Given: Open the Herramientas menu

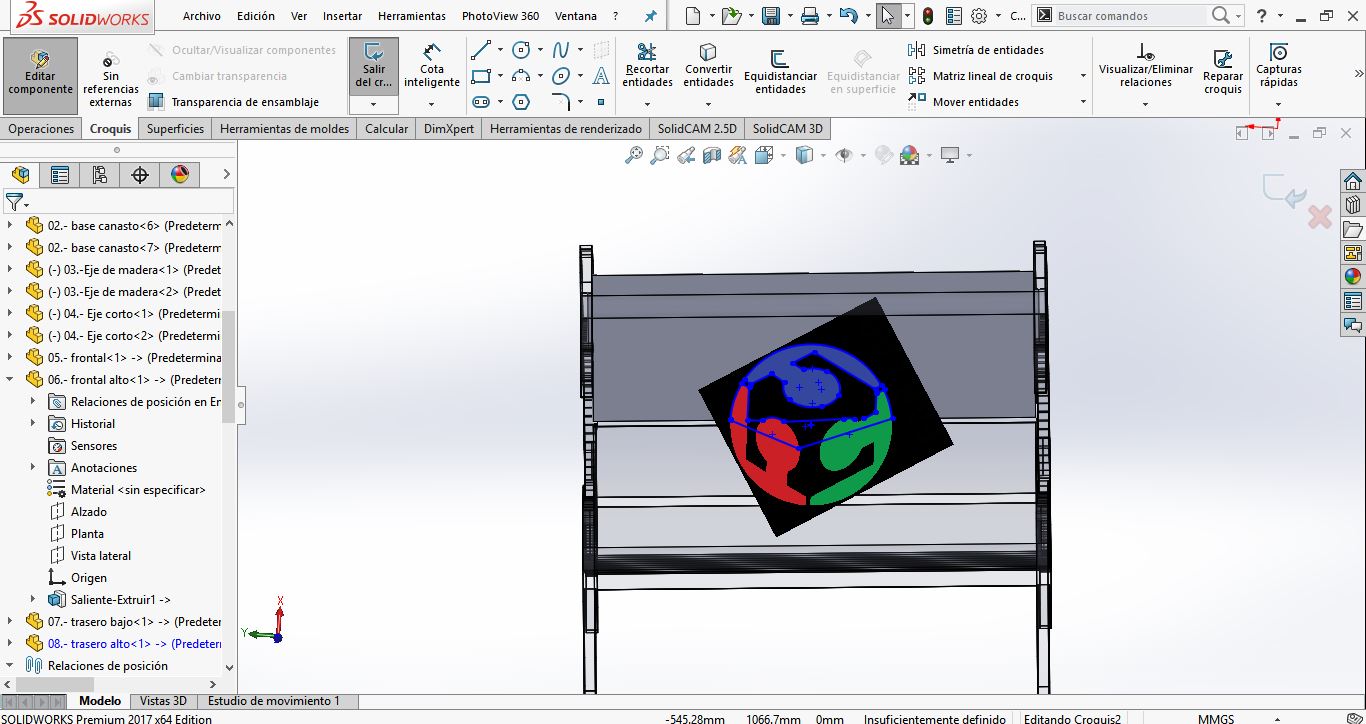Looking at the screenshot, I should pos(412,16).
